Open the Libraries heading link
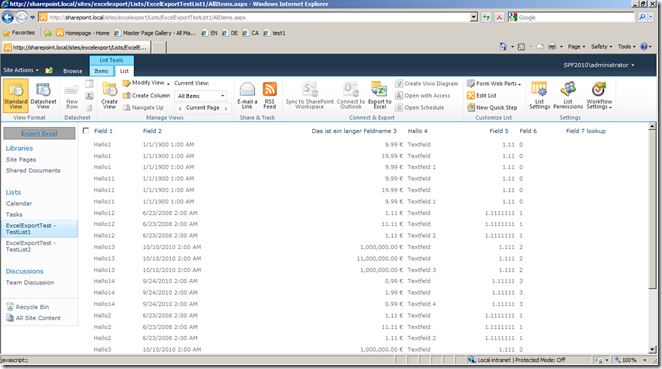662x369 pixels. tap(19, 148)
